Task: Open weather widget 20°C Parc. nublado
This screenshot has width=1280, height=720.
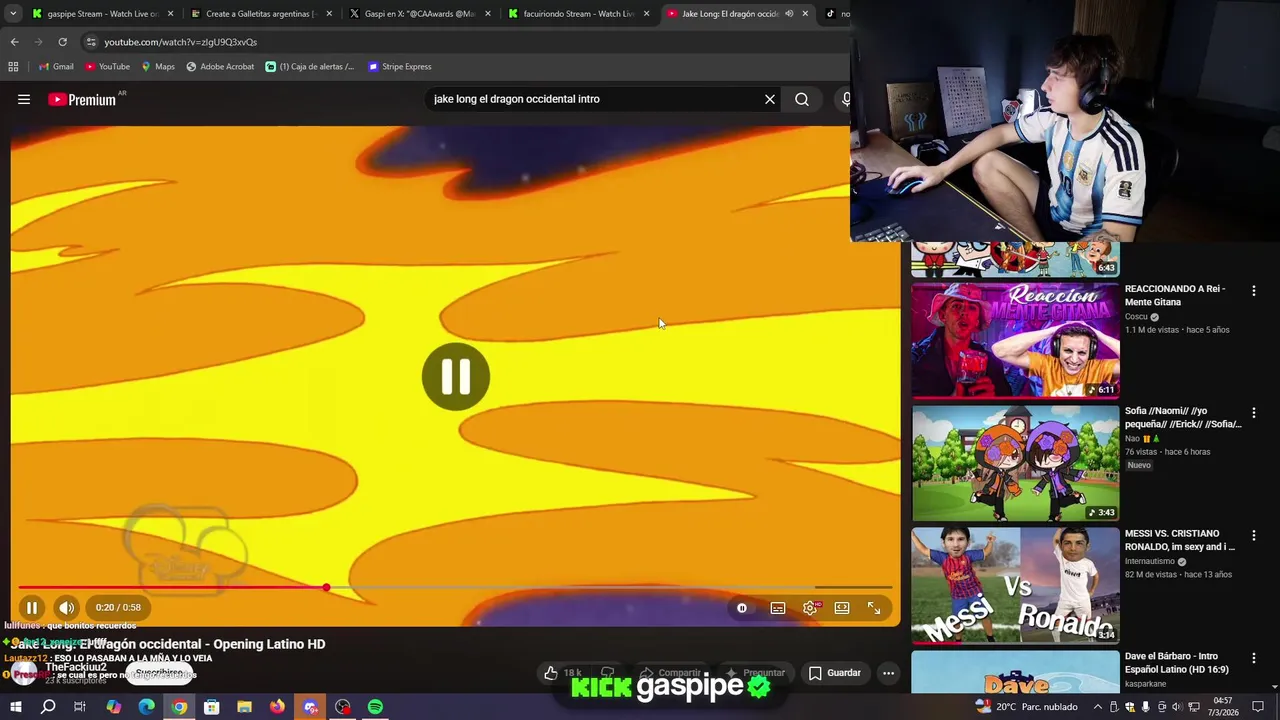Action: [1028, 707]
